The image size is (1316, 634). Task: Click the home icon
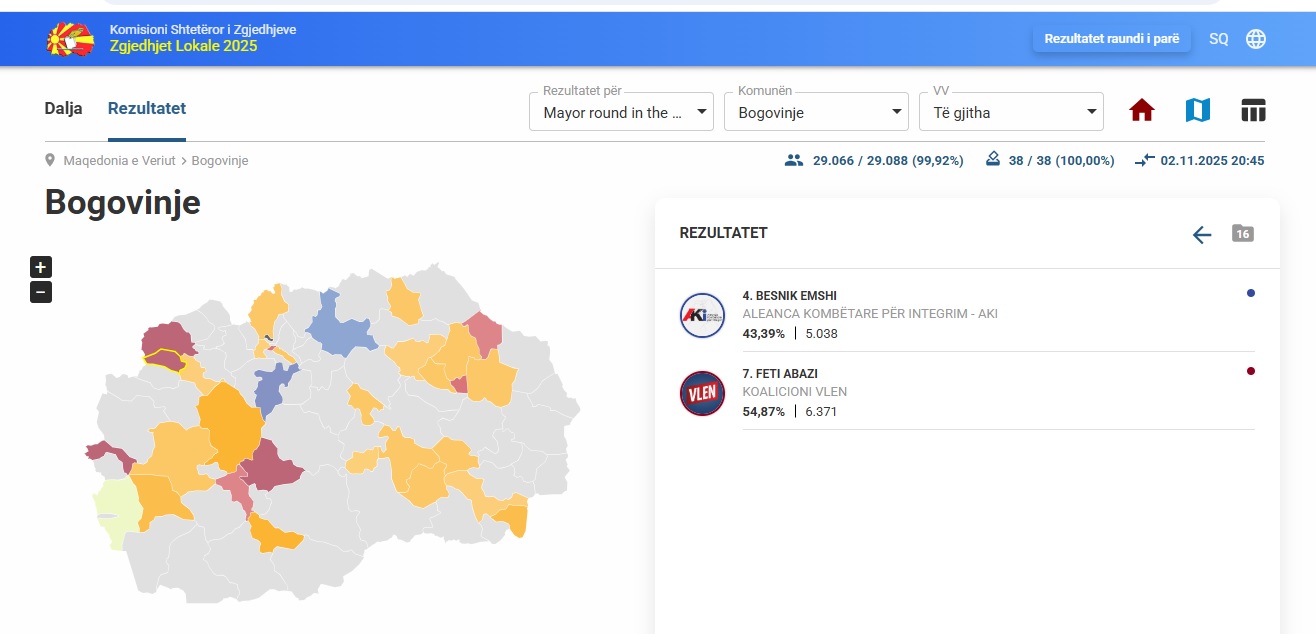(1142, 111)
